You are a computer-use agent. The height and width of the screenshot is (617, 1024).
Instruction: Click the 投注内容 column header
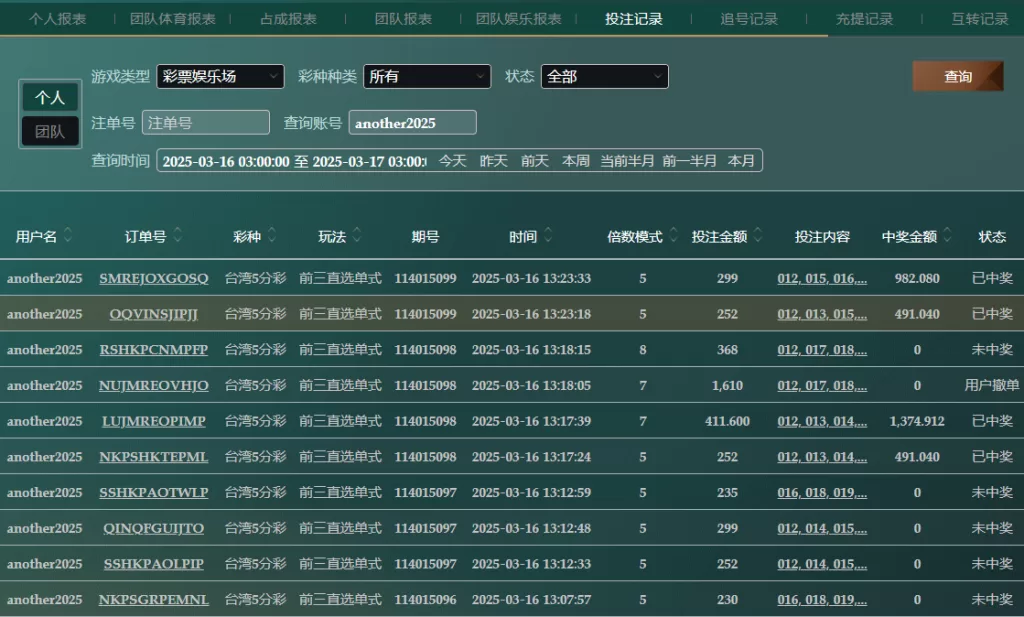click(822, 236)
